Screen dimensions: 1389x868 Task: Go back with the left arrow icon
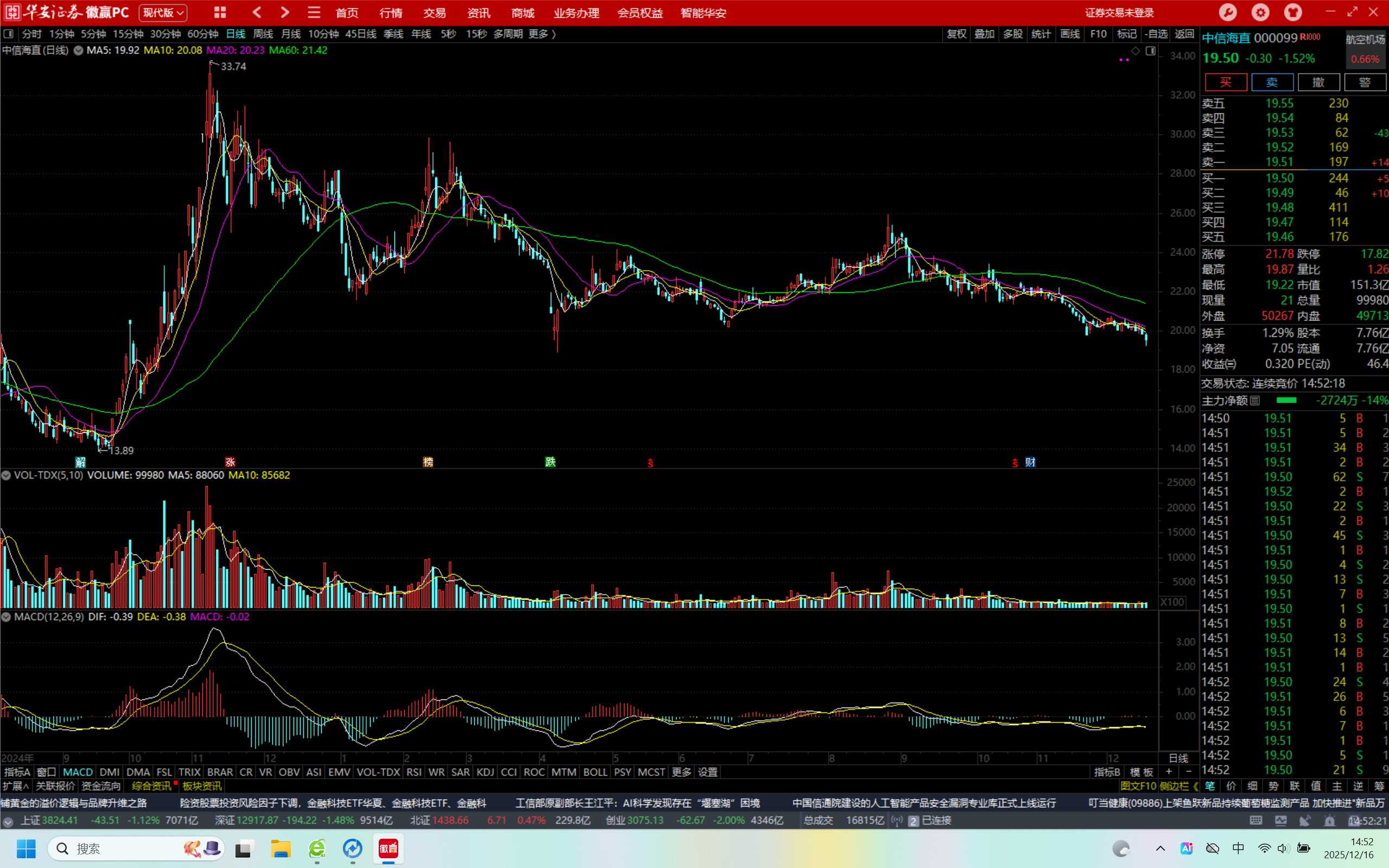257,12
